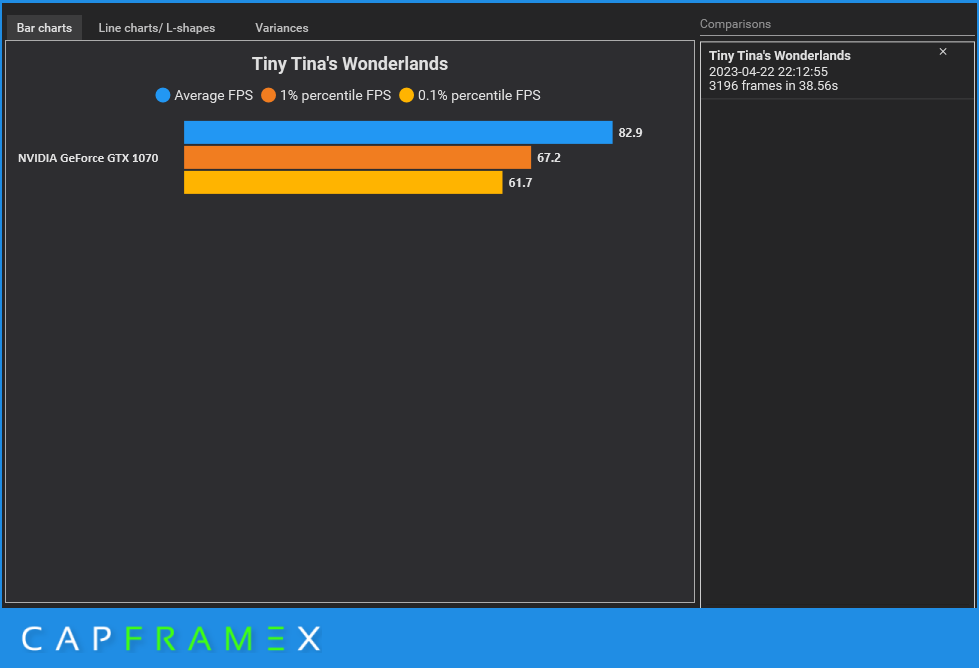The width and height of the screenshot is (979, 668).
Task: Toggle the 0.1% percentile FPS legend dot
Action: pyautogui.click(x=406, y=96)
